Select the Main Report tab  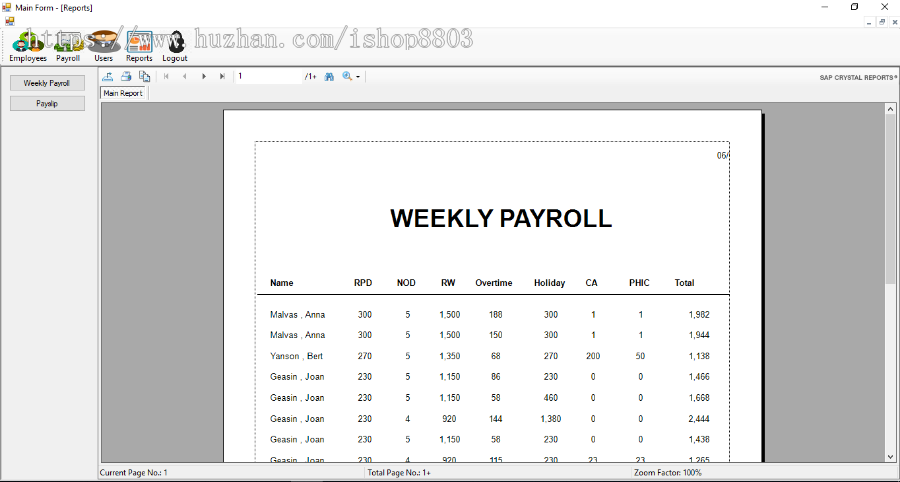click(123, 93)
